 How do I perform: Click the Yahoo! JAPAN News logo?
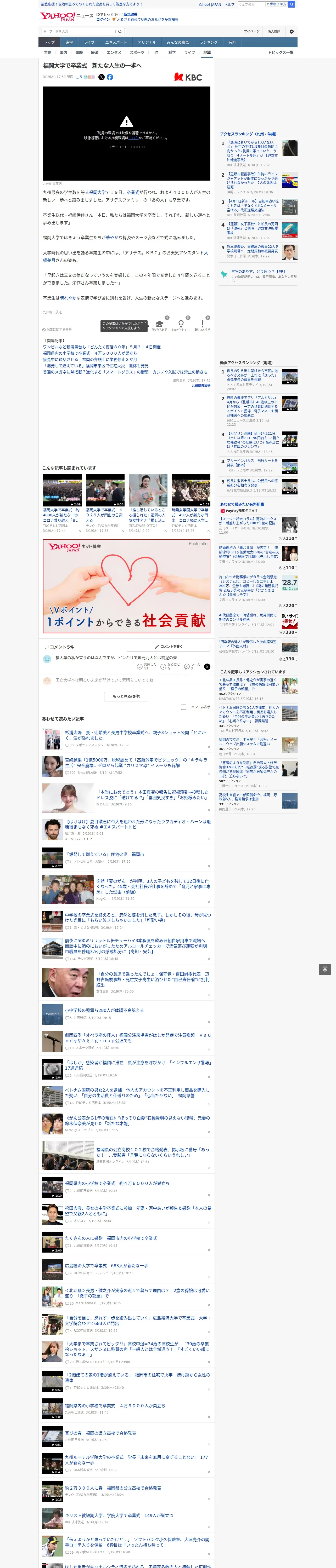point(66,16)
